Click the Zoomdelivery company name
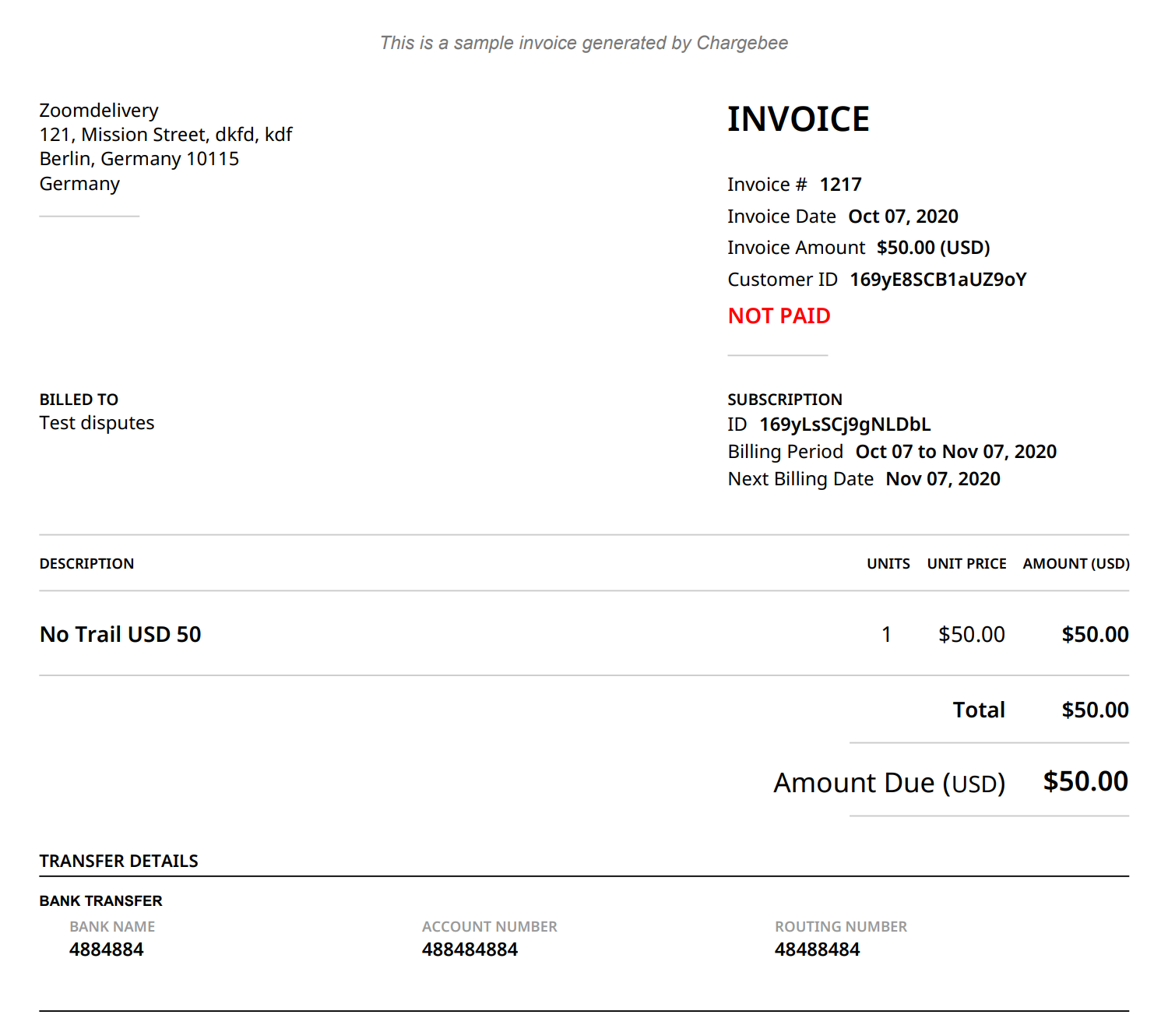Image resolution: width=1154 pixels, height=1036 pixels. pos(99,111)
